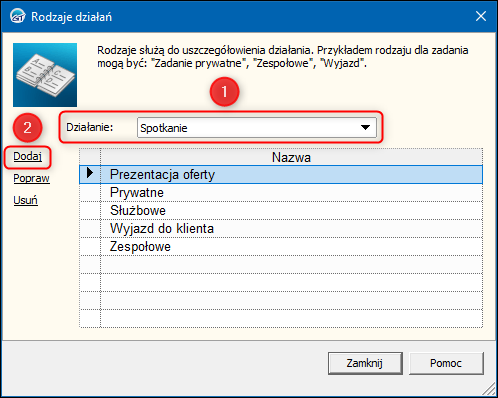Click the red number 2 marker
Viewport: 498px width, 398px height.
(27, 128)
